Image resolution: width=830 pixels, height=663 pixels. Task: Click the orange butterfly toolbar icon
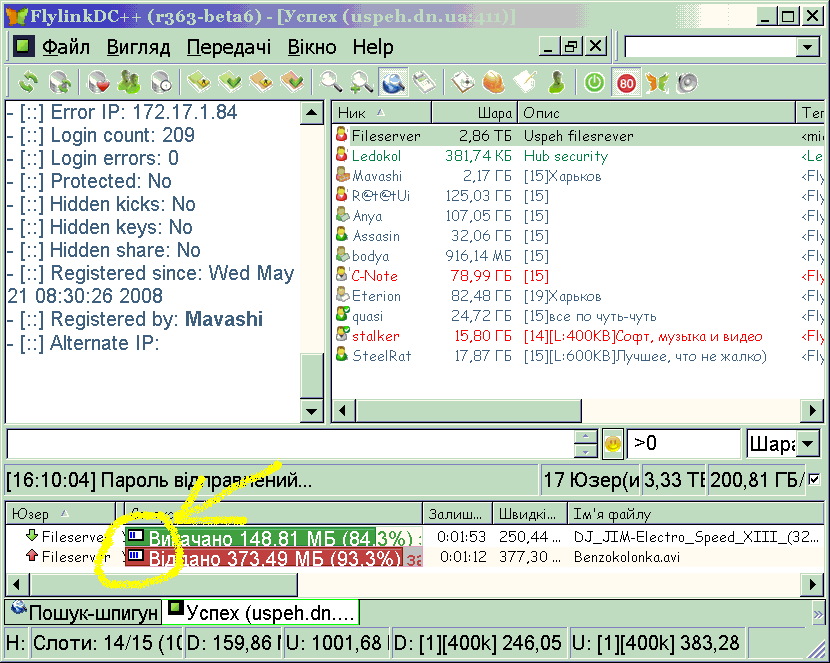point(656,82)
